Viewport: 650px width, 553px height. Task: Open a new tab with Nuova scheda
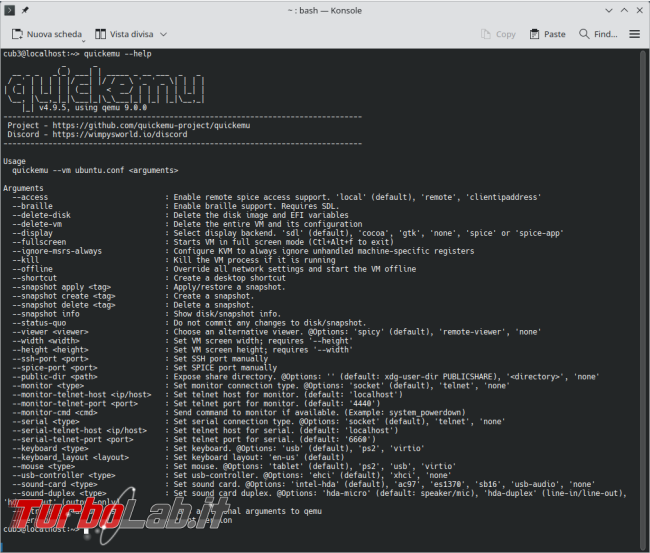tap(46, 34)
